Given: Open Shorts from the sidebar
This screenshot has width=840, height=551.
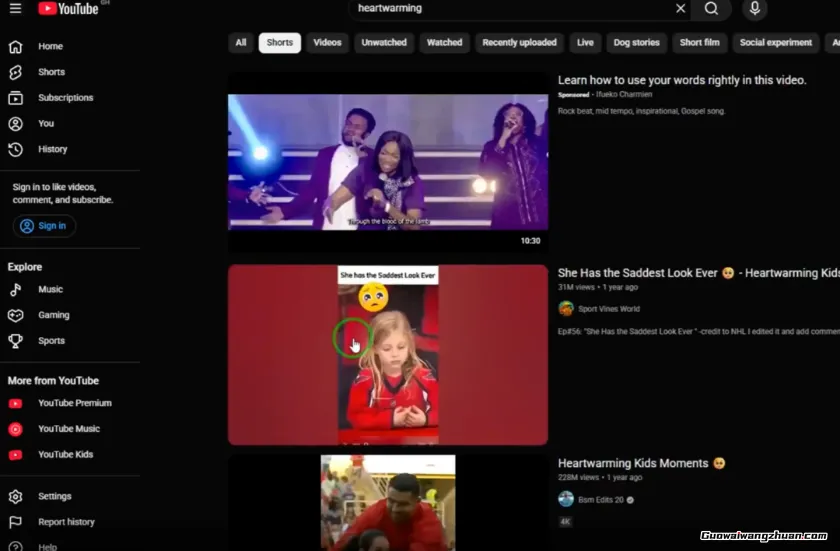Looking at the screenshot, I should click(x=51, y=72).
